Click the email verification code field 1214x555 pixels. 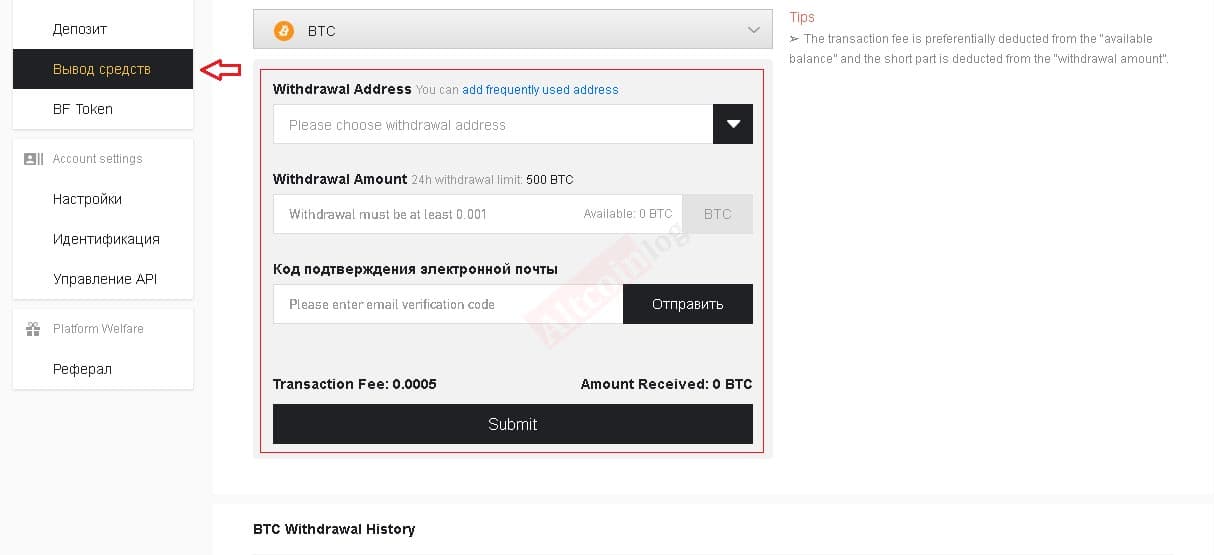click(448, 304)
